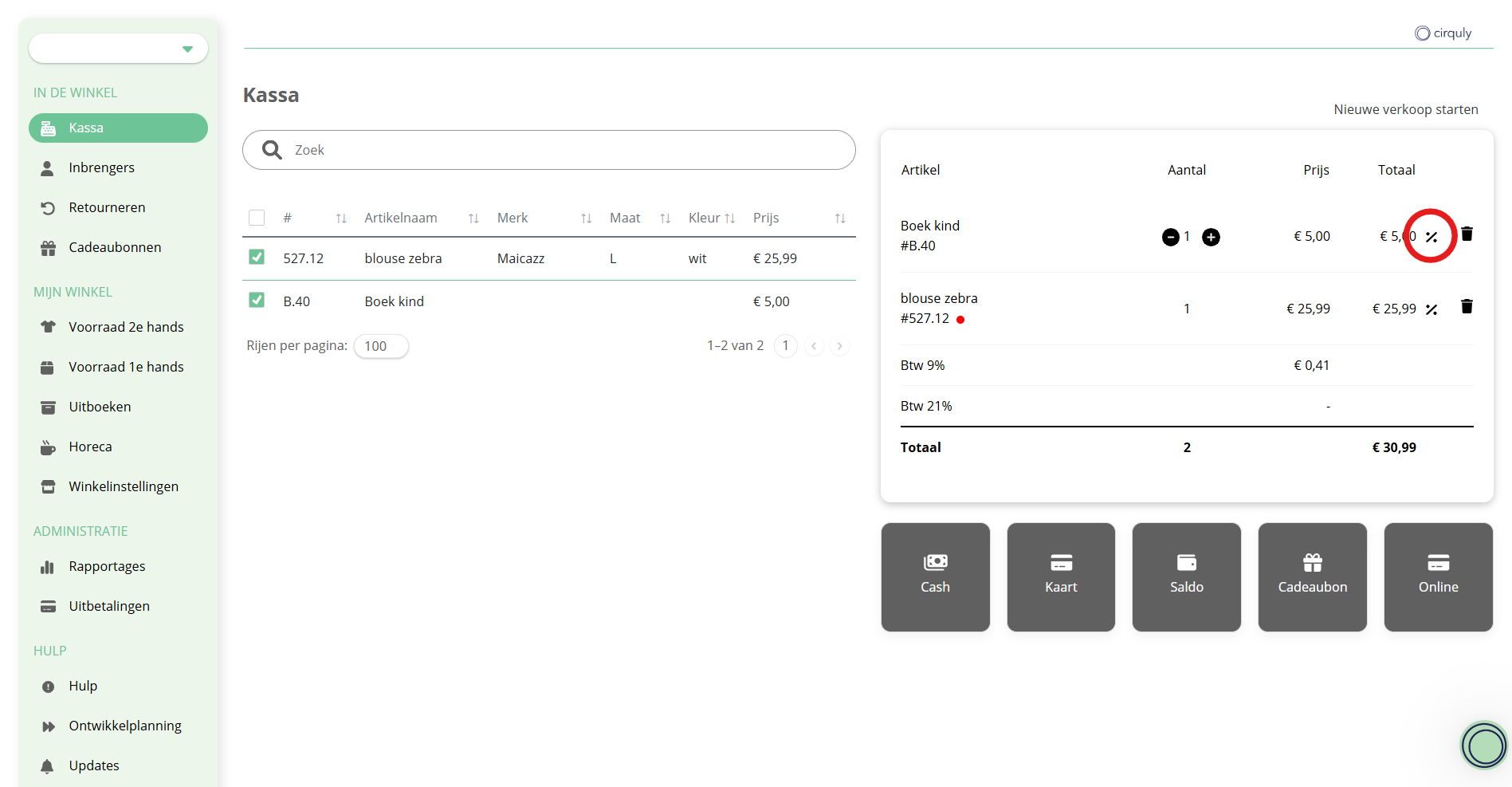The height and width of the screenshot is (787, 1512).
Task: Click the Hulp exclamation icon
Action: tap(48, 687)
